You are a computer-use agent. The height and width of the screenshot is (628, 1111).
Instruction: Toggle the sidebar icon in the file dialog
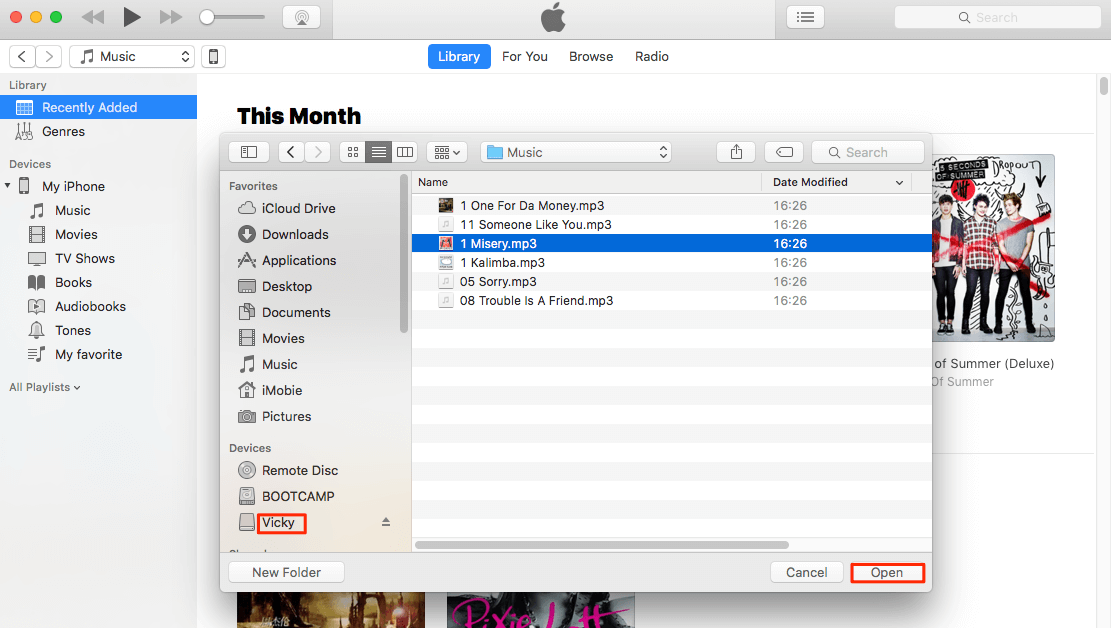point(248,151)
